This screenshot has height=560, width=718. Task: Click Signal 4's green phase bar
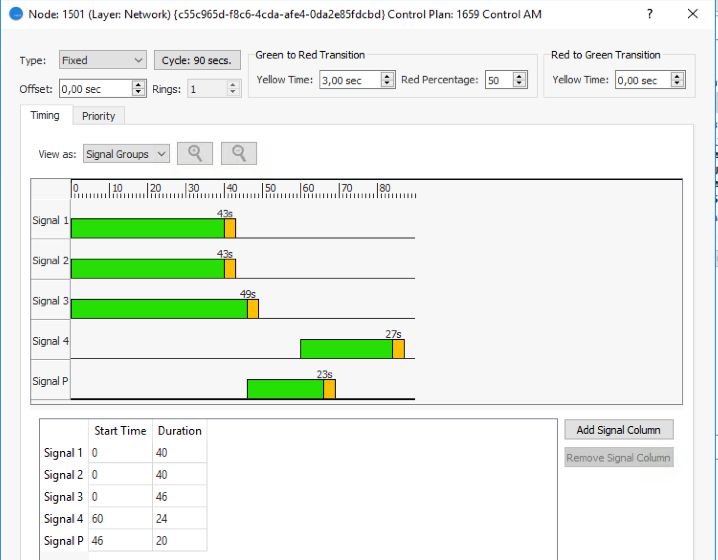346,349
